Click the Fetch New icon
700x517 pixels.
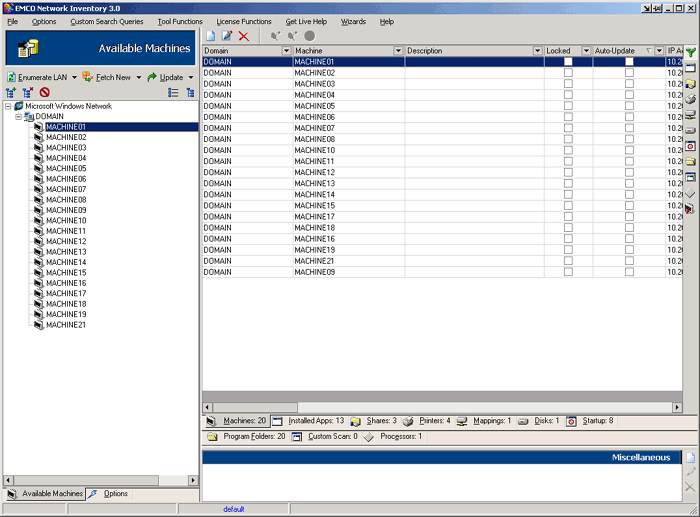(88, 77)
